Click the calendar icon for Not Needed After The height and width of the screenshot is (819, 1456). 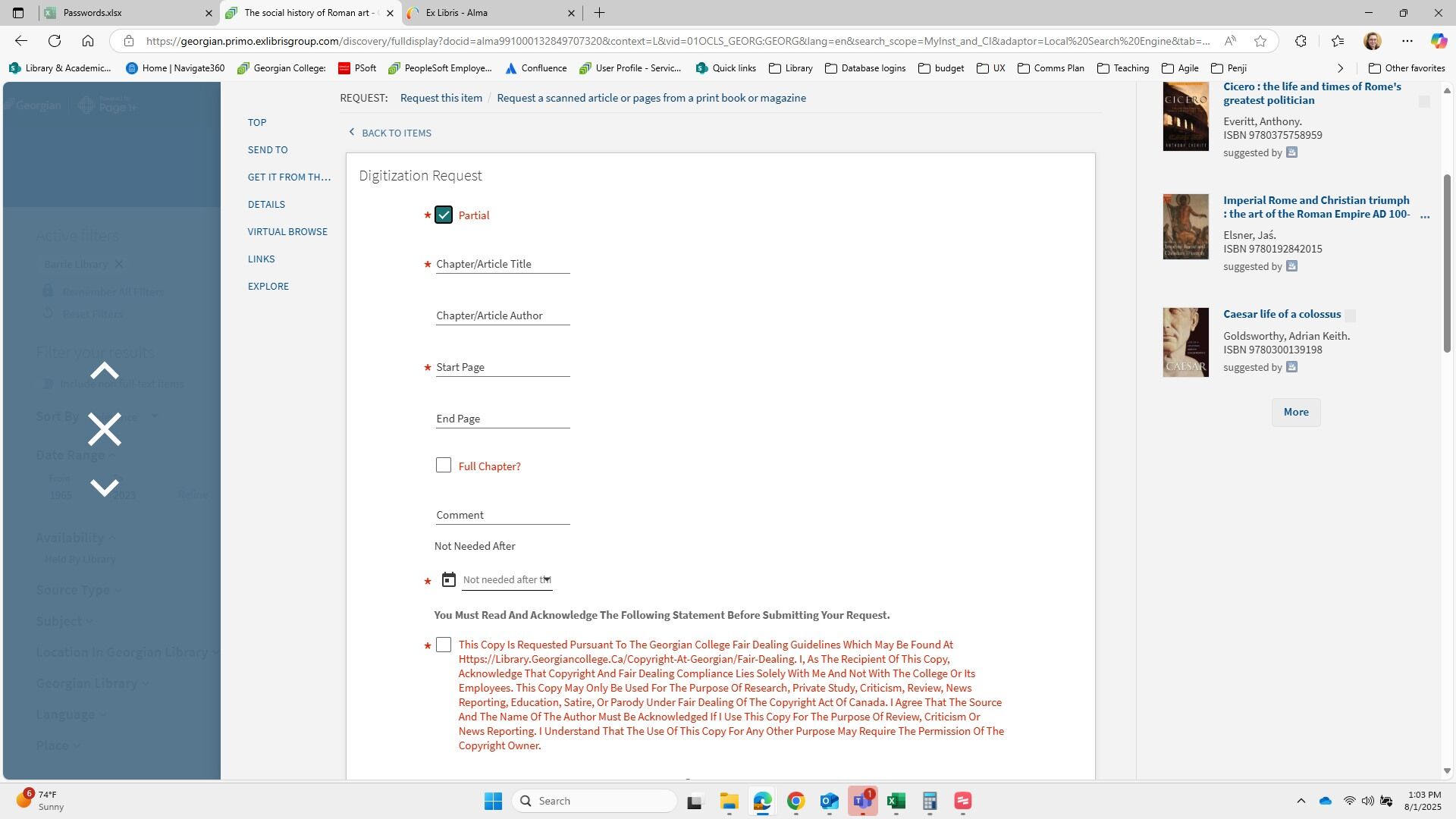pos(449,579)
